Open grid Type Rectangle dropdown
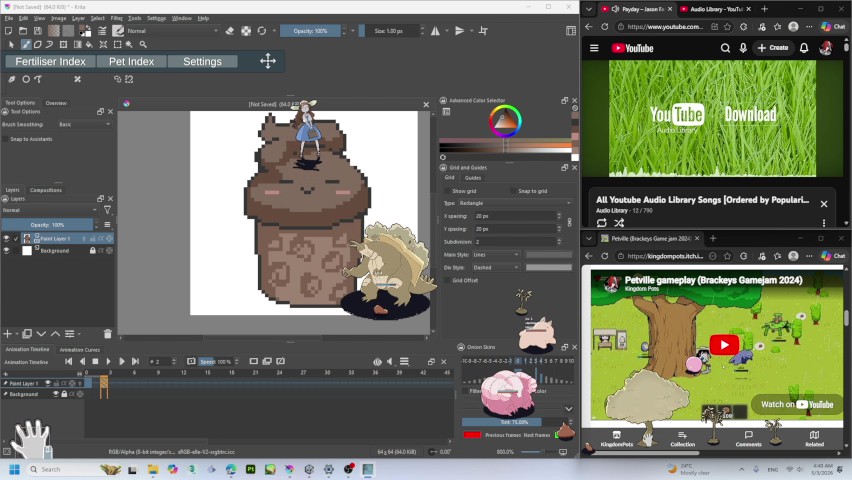 click(515, 203)
